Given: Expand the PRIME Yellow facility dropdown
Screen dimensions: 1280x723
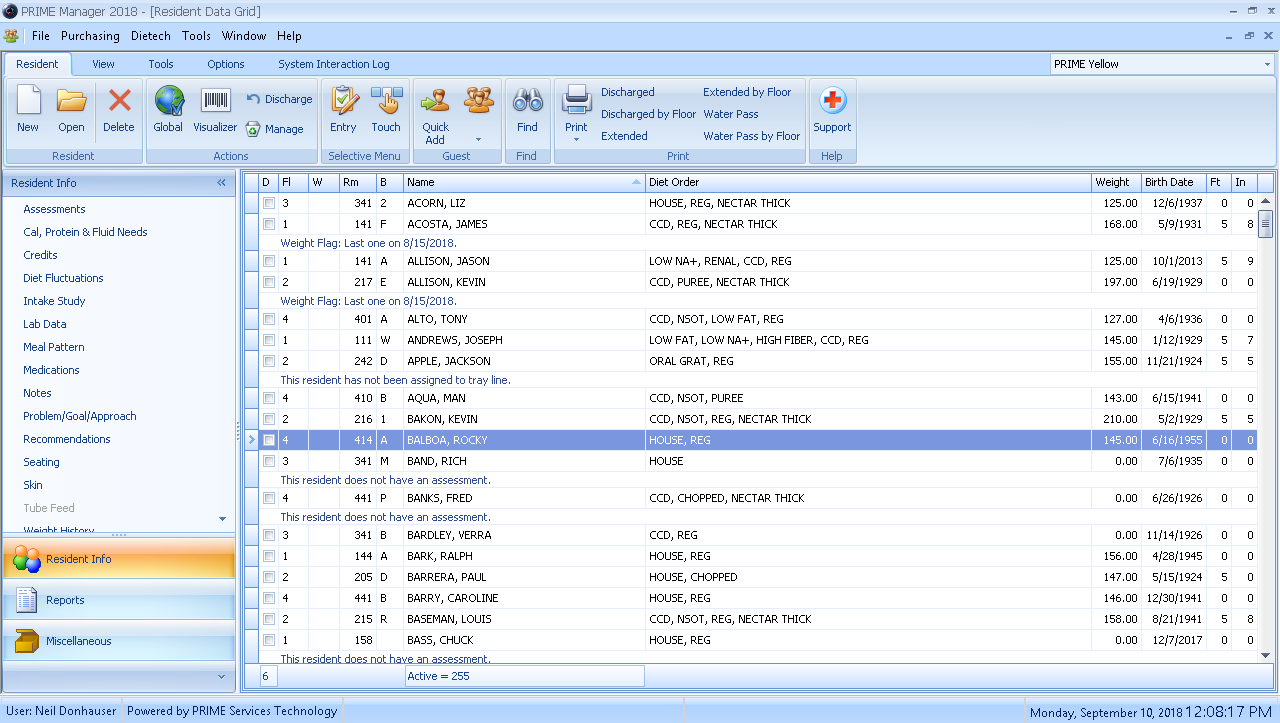Looking at the screenshot, I should (1267, 65).
